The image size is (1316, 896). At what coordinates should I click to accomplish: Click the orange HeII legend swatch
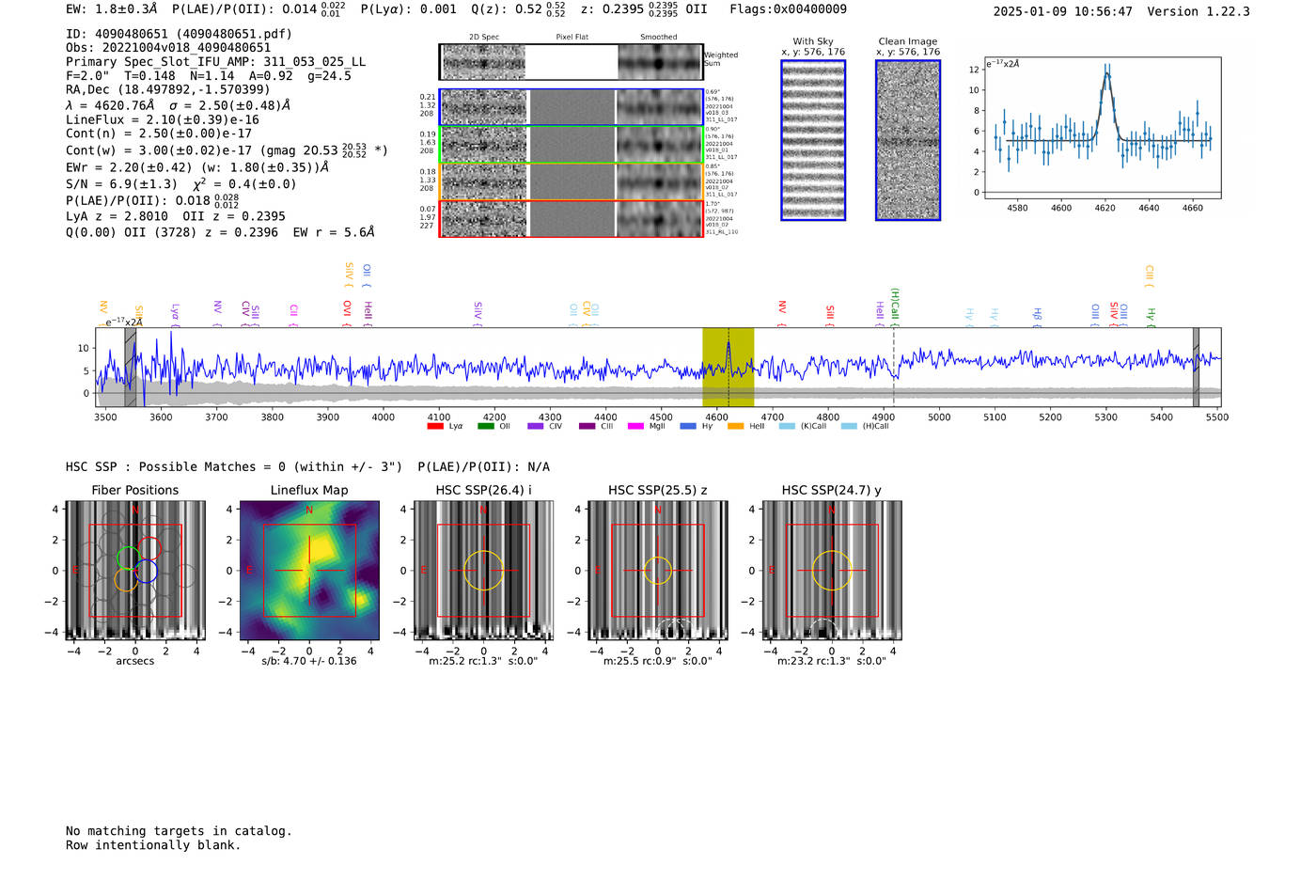click(735, 427)
